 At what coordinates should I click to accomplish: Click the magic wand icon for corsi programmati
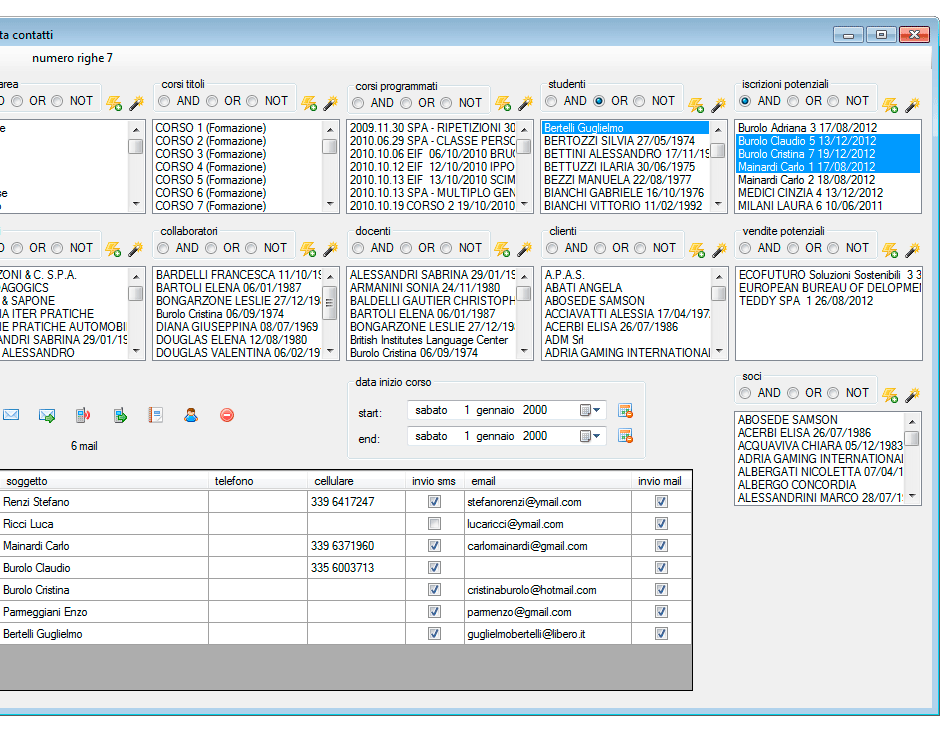point(525,103)
